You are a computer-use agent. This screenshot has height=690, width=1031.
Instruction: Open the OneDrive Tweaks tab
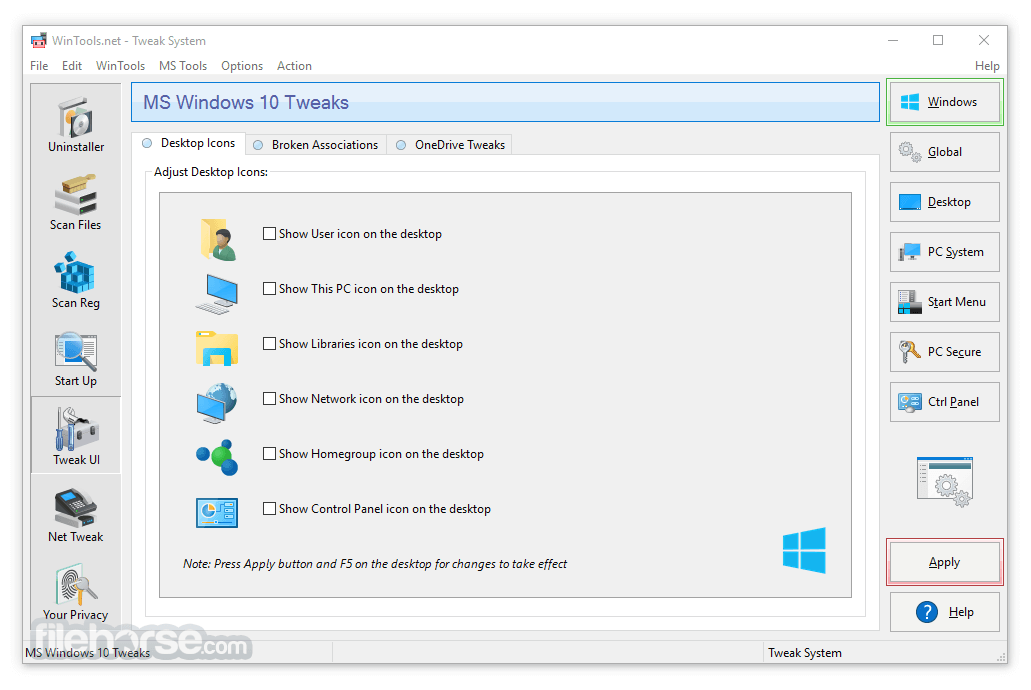(450, 145)
